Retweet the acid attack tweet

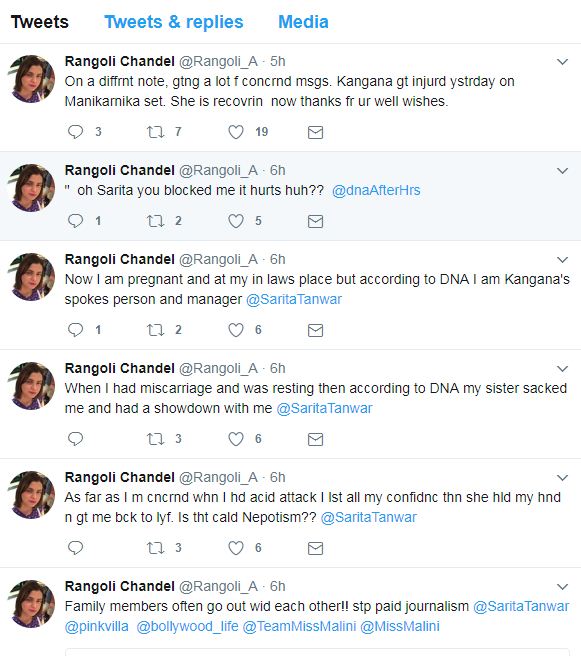pyautogui.click(x=156, y=548)
